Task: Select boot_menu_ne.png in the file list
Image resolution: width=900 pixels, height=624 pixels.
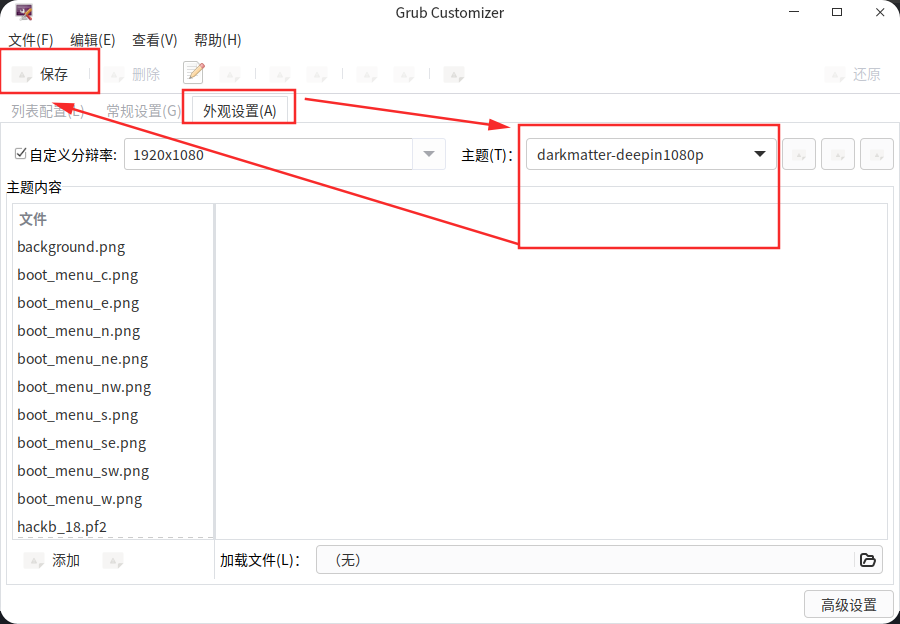Action: [x=113, y=359]
